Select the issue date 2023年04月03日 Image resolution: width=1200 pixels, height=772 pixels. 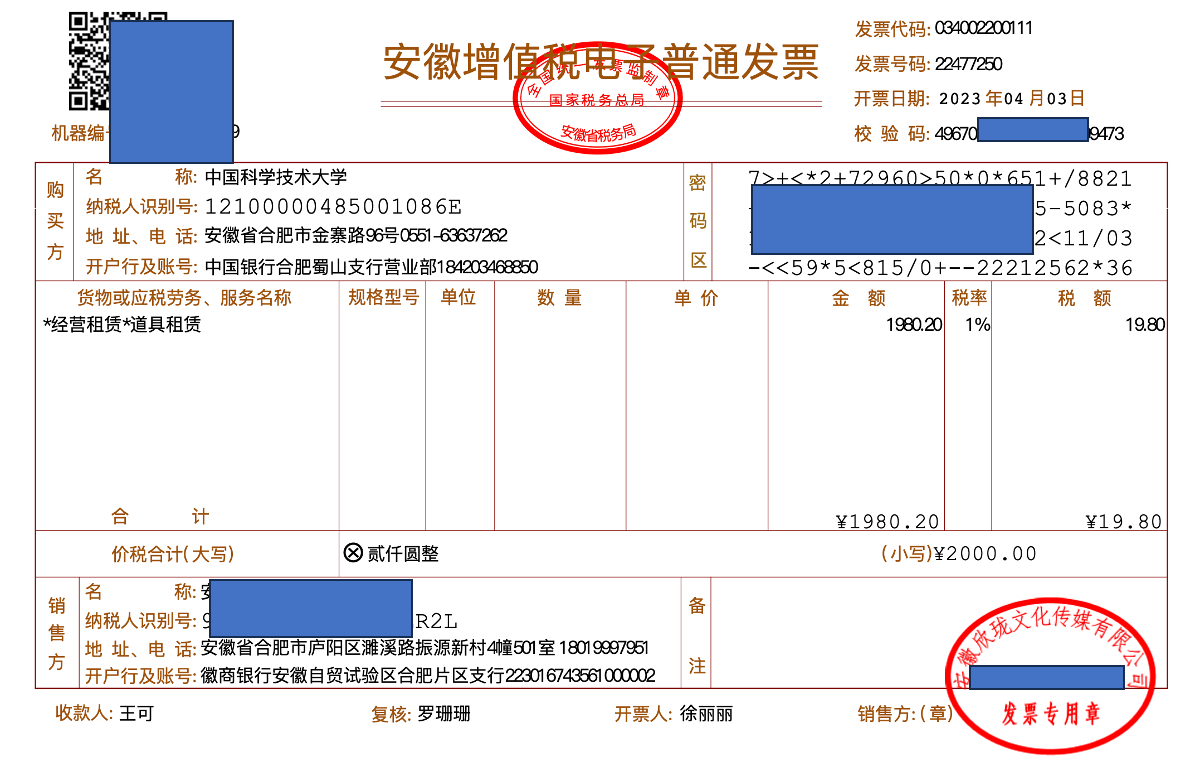point(1010,99)
